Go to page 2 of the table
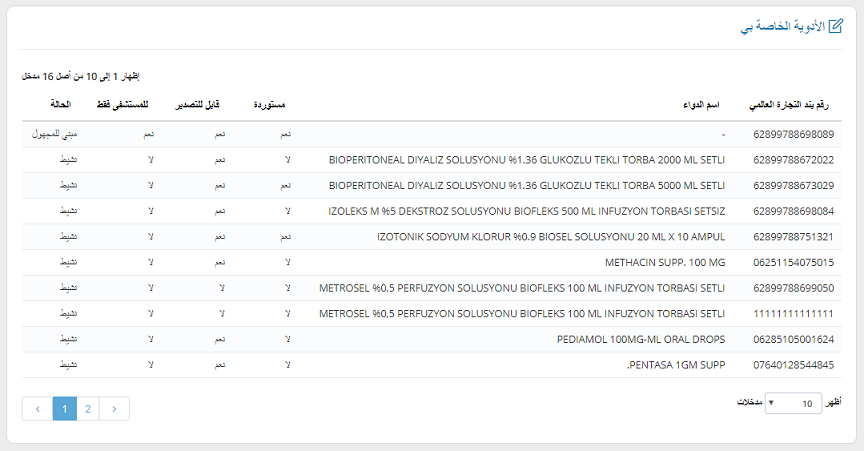 tap(88, 409)
